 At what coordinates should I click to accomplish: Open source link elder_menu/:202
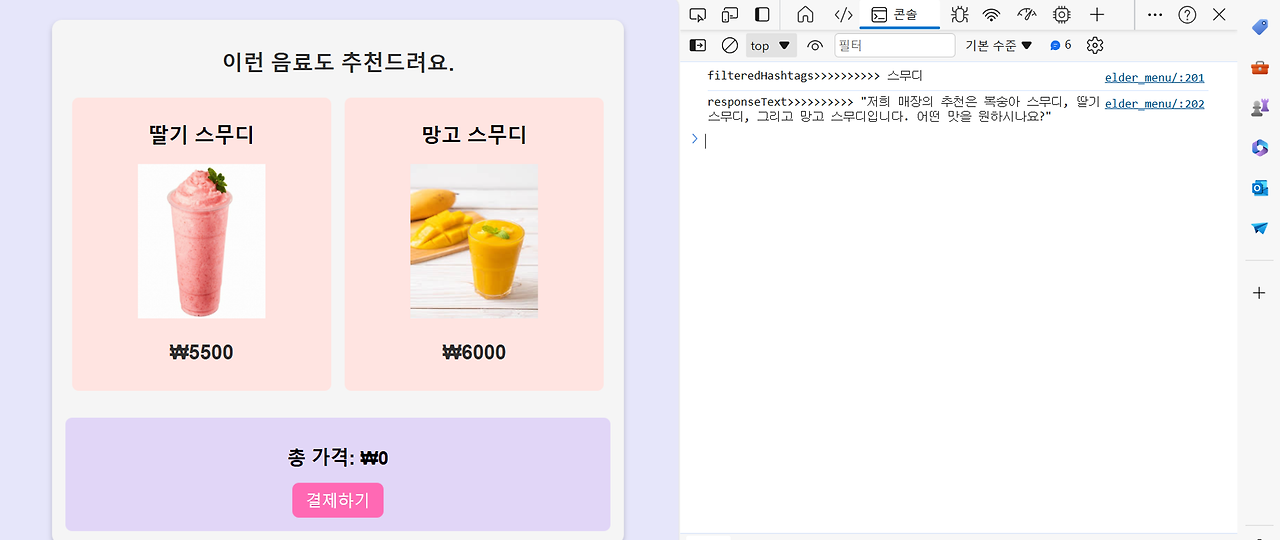click(1154, 103)
